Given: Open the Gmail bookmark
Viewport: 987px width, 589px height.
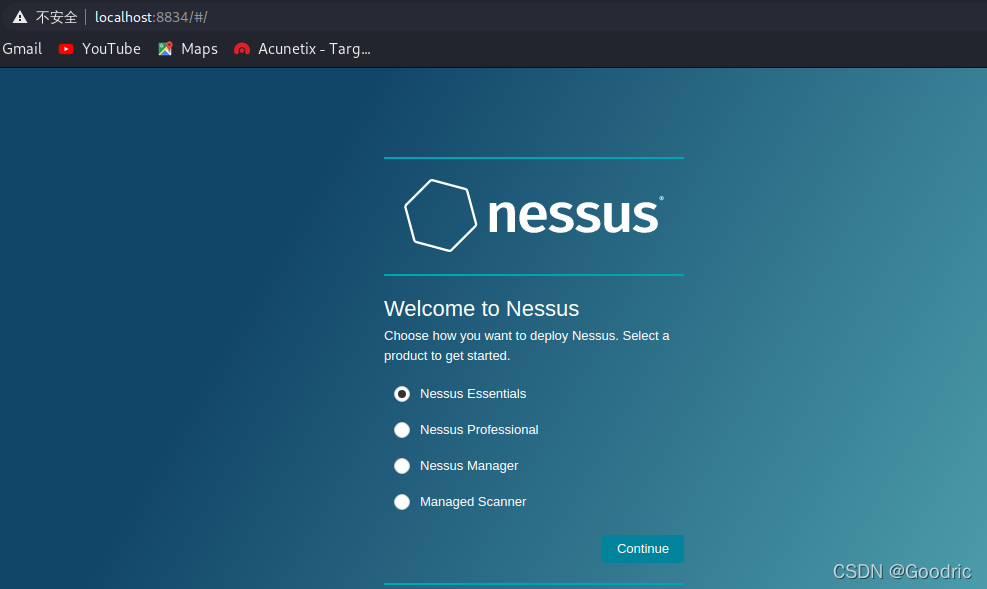Looking at the screenshot, I should click(x=22, y=49).
